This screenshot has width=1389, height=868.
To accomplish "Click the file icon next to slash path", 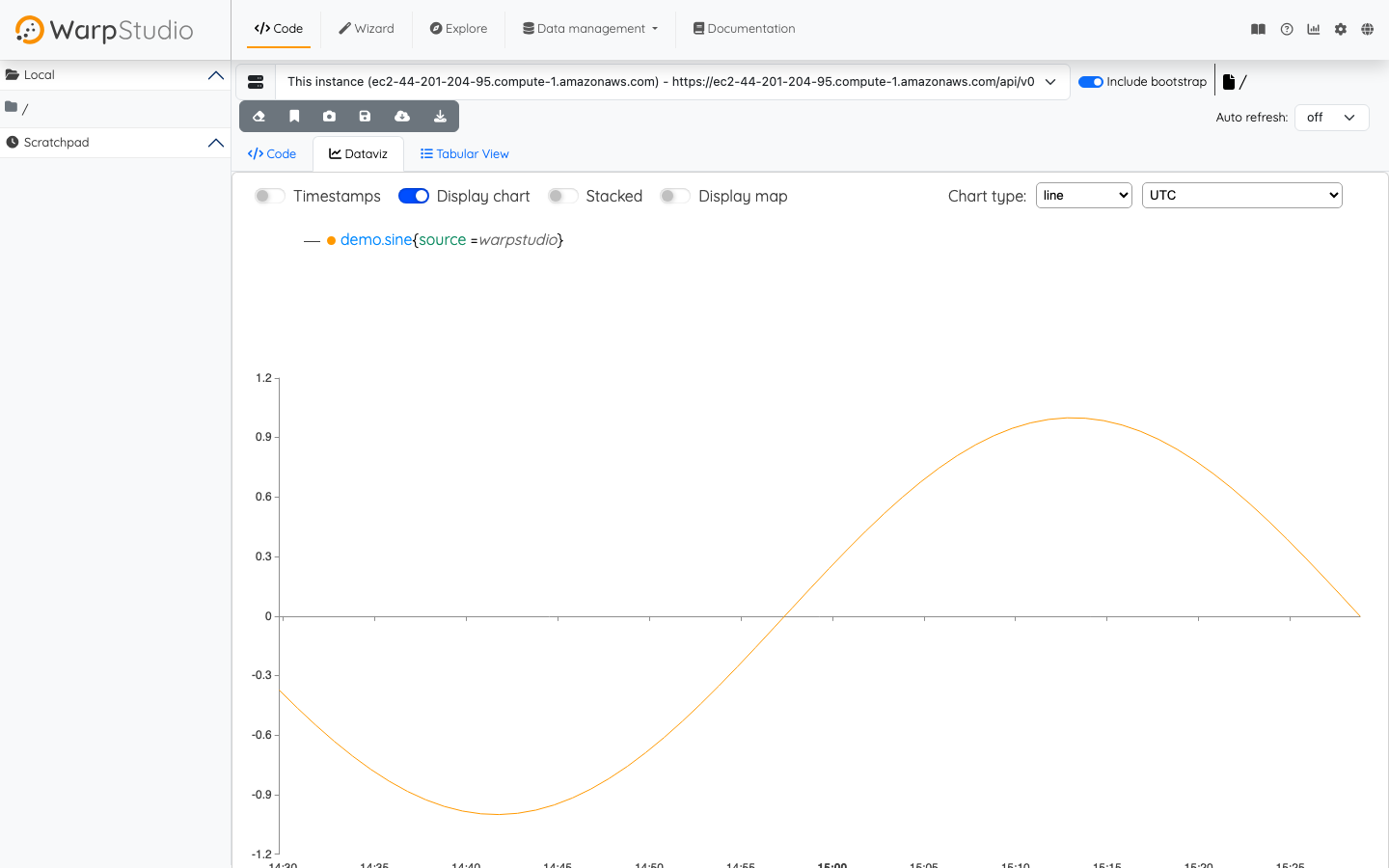I will pyautogui.click(x=1229, y=82).
